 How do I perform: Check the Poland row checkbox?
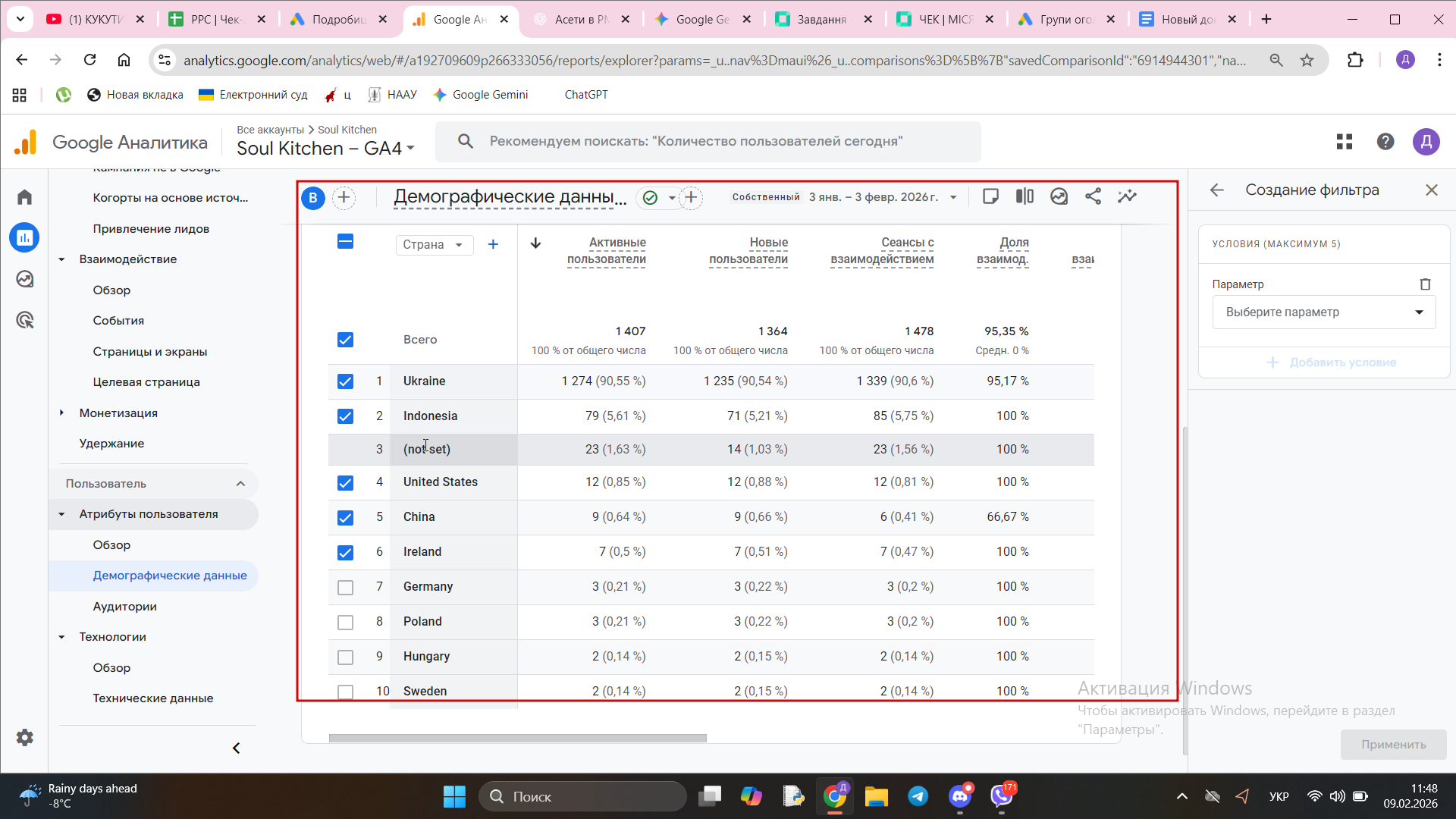coord(345,622)
